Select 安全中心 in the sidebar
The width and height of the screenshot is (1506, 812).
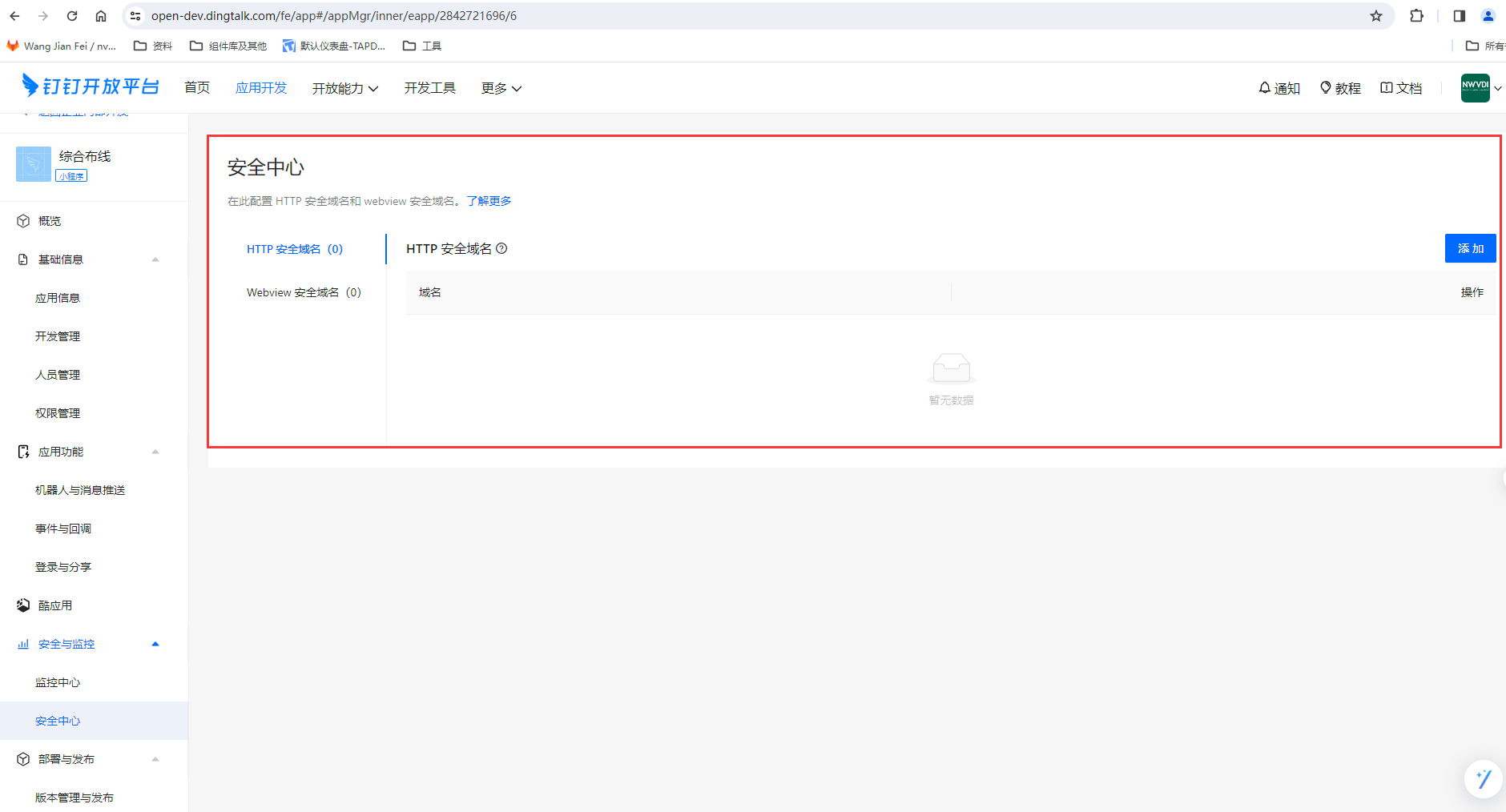(x=58, y=721)
